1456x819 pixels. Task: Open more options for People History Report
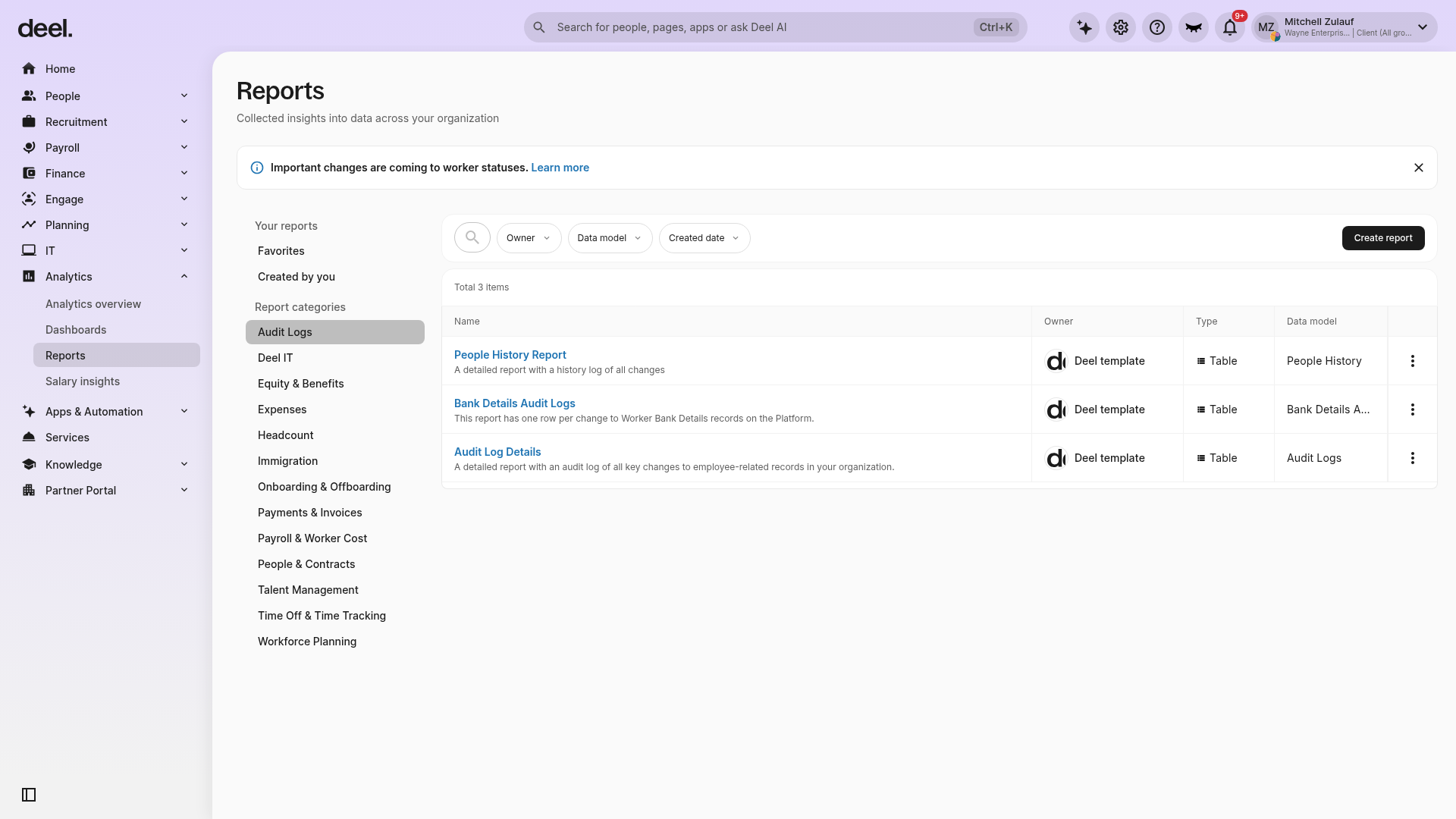[1412, 361]
